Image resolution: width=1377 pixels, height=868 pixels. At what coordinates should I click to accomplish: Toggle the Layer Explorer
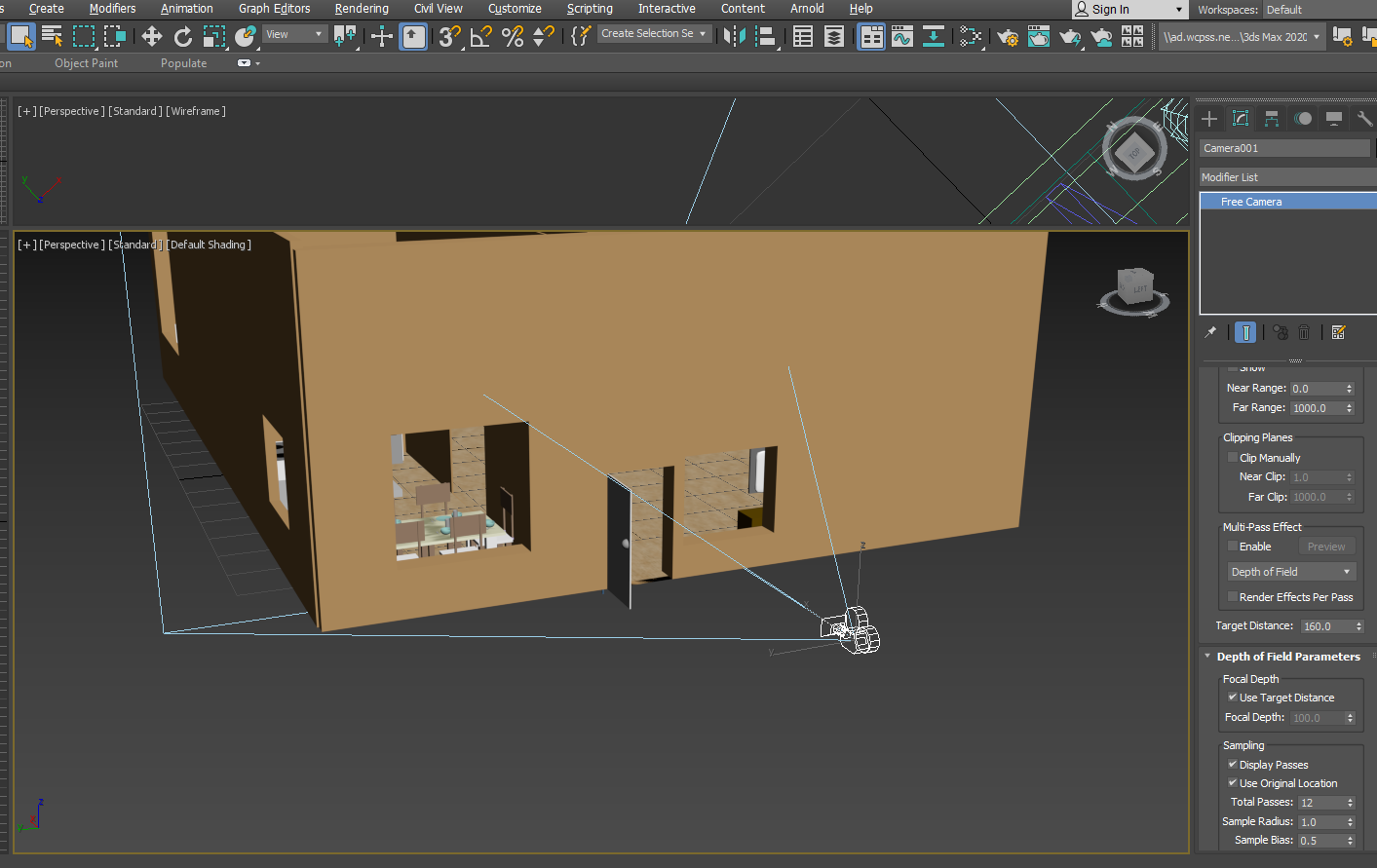pyautogui.click(x=834, y=37)
